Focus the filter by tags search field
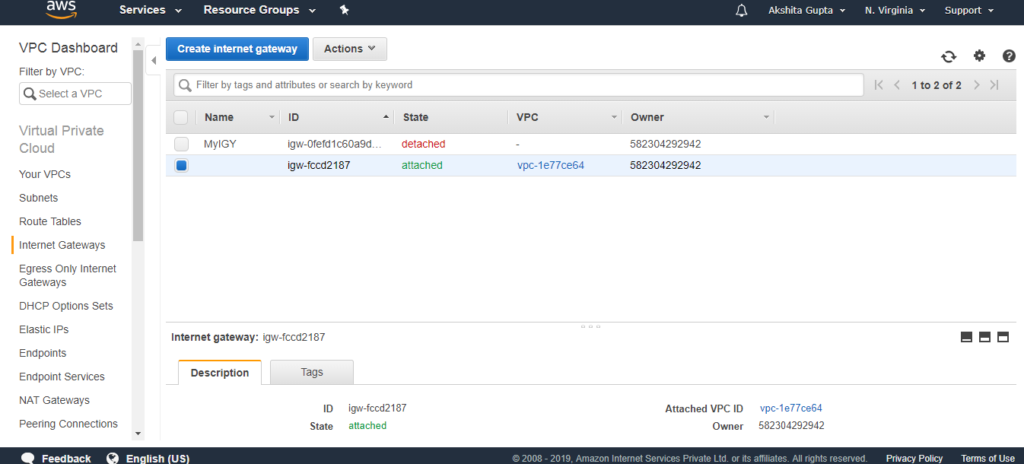 519,85
